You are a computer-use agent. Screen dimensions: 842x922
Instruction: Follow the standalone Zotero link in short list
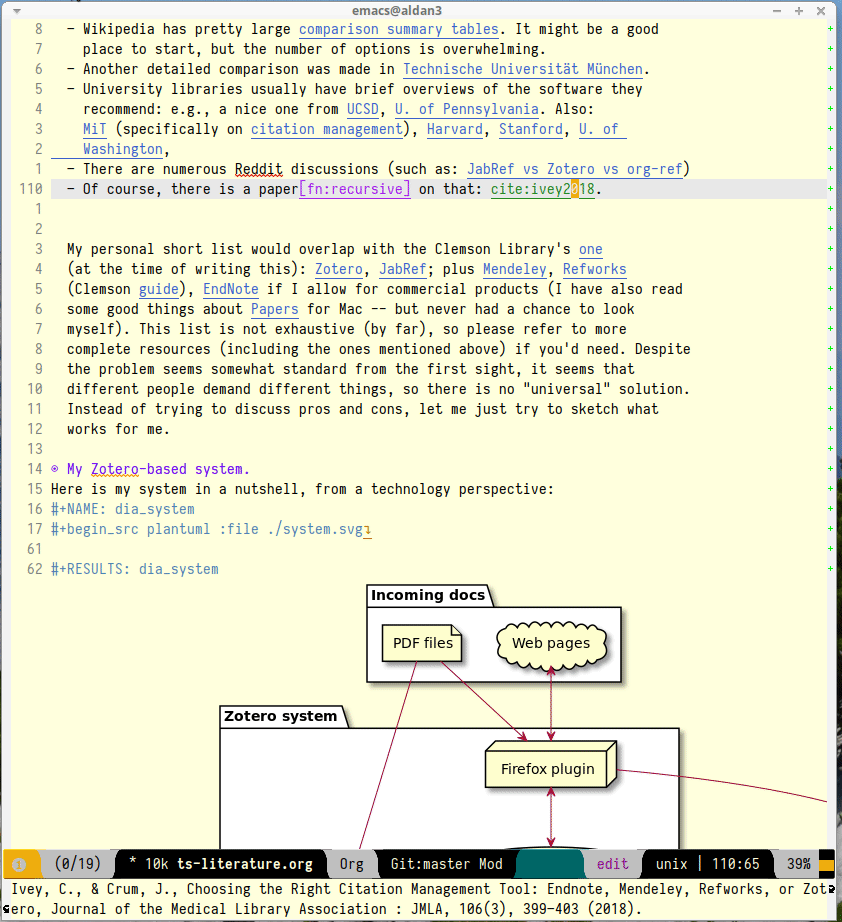[x=339, y=269]
